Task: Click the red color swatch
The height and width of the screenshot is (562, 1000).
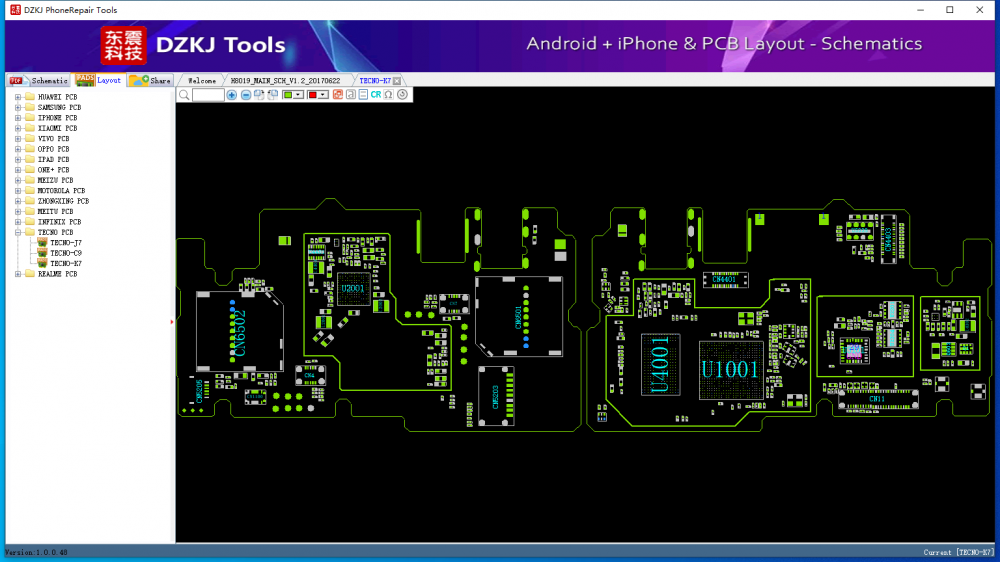Action: tap(312, 95)
